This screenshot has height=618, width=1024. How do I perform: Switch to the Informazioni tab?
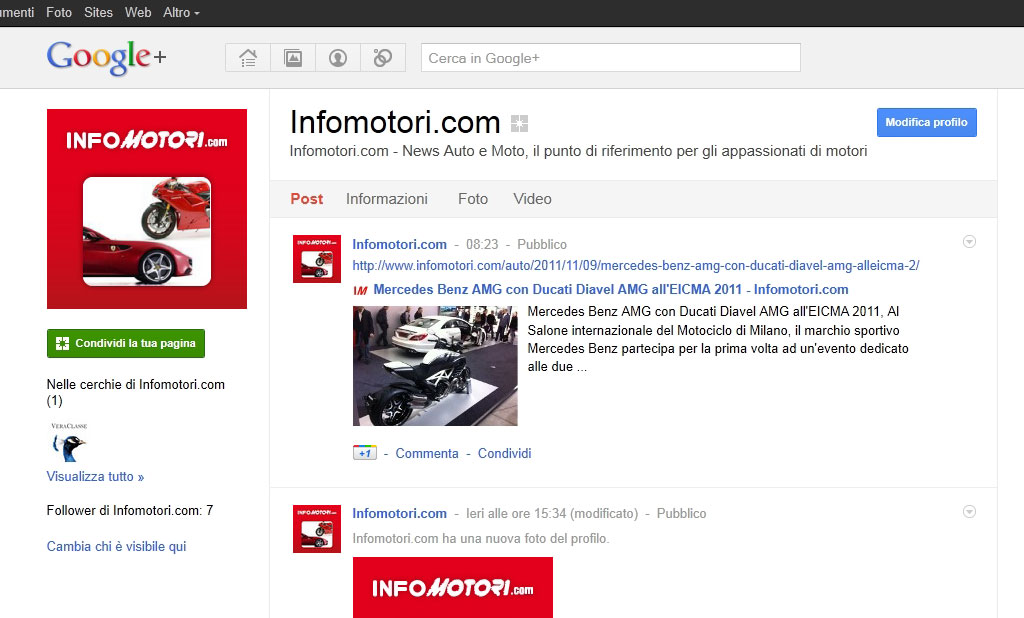pyautogui.click(x=387, y=199)
